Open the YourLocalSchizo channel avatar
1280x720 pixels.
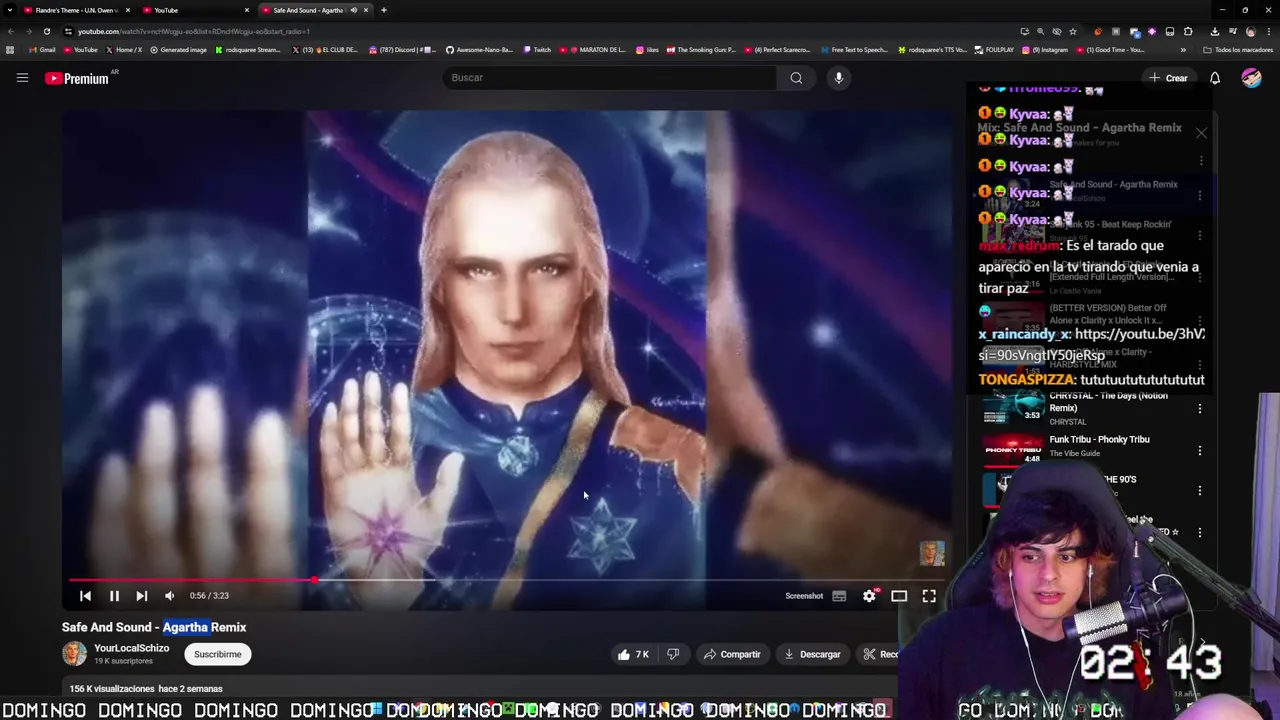click(x=75, y=654)
